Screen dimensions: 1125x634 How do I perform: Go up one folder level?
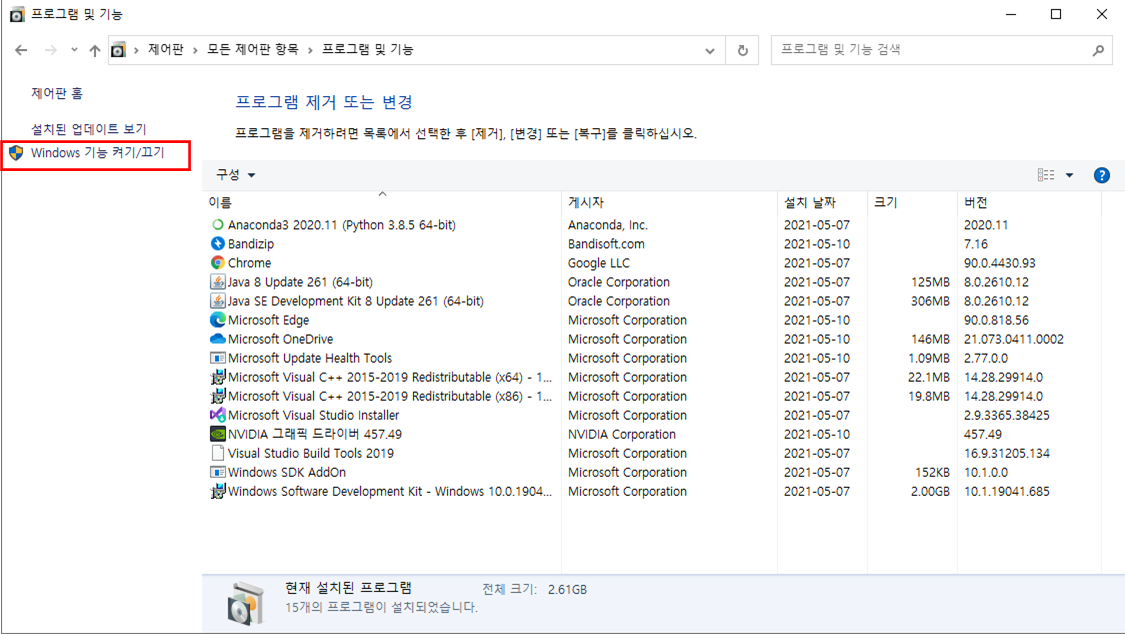click(95, 49)
